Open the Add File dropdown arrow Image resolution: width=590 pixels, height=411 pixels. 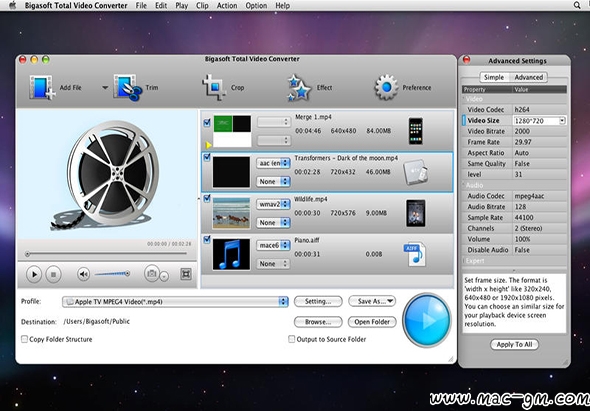pyautogui.click(x=105, y=88)
